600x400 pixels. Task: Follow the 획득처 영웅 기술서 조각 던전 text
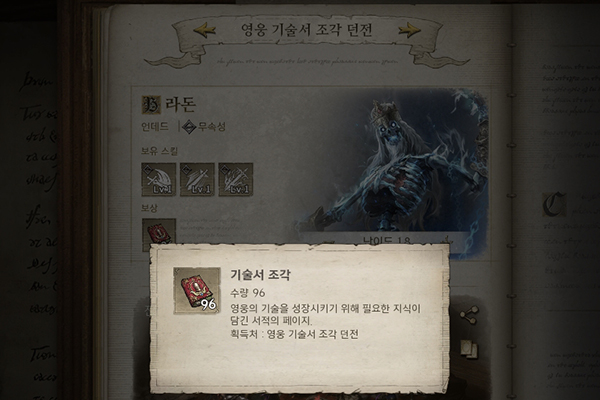pyautogui.click(x=295, y=334)
